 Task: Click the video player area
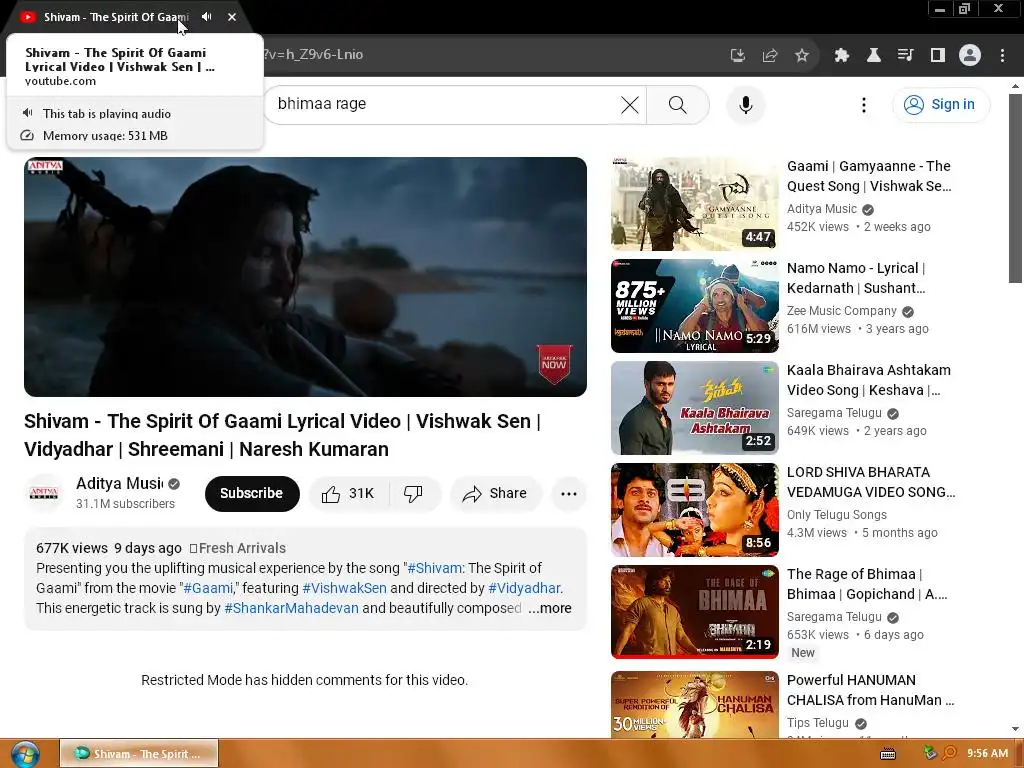tap(305, 276)
